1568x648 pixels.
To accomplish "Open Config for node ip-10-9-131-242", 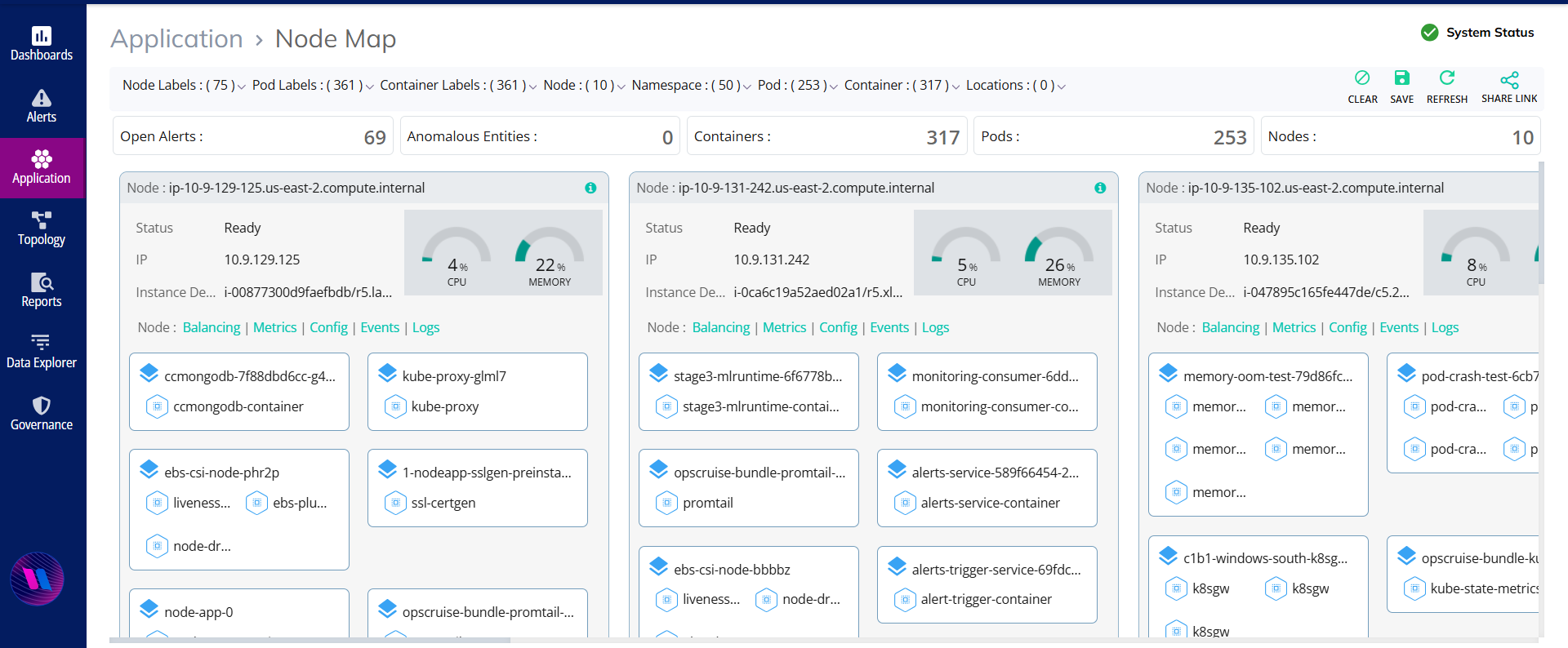I will (x=839, y=327).
